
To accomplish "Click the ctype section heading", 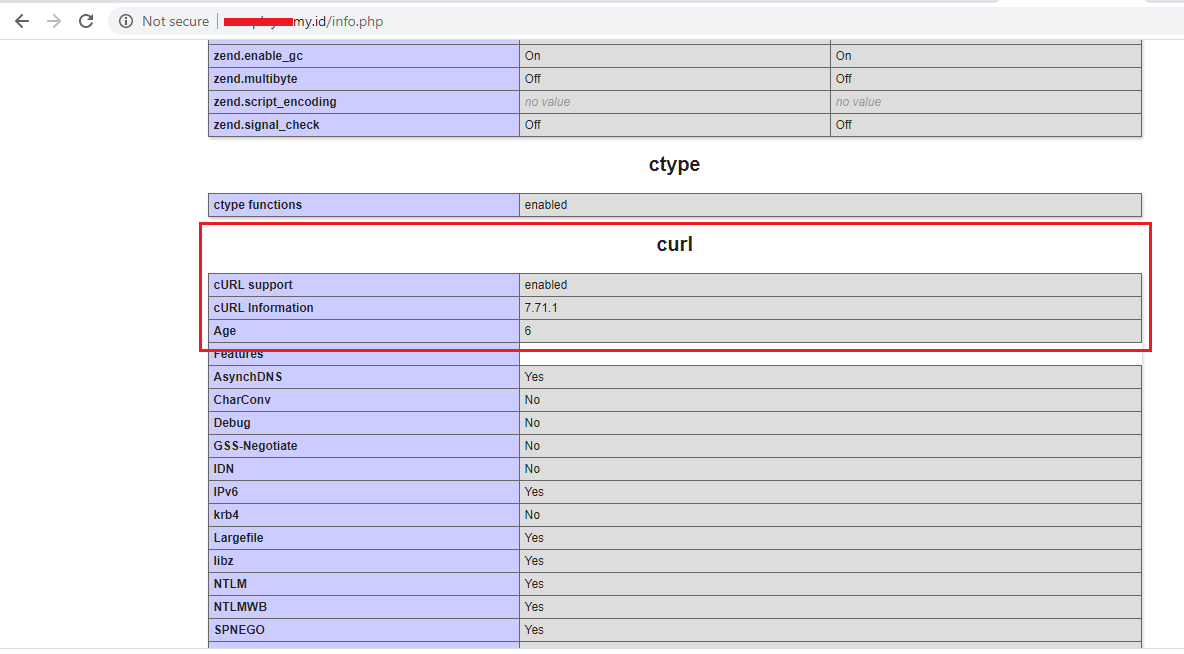I will click(x=674, y=164).
